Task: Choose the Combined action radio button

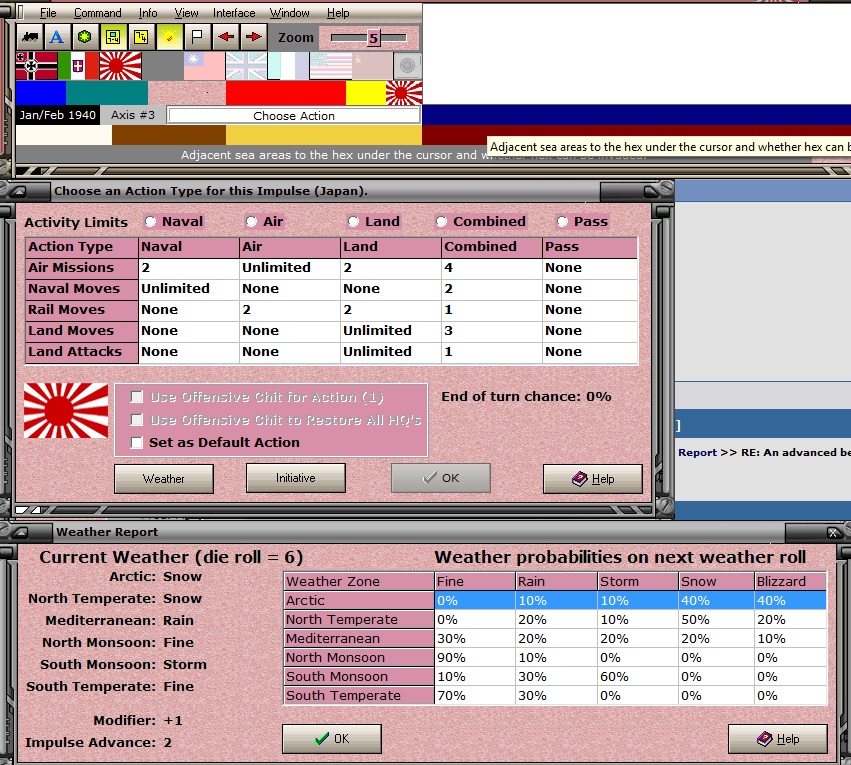Action: click(x=441, y=221)
